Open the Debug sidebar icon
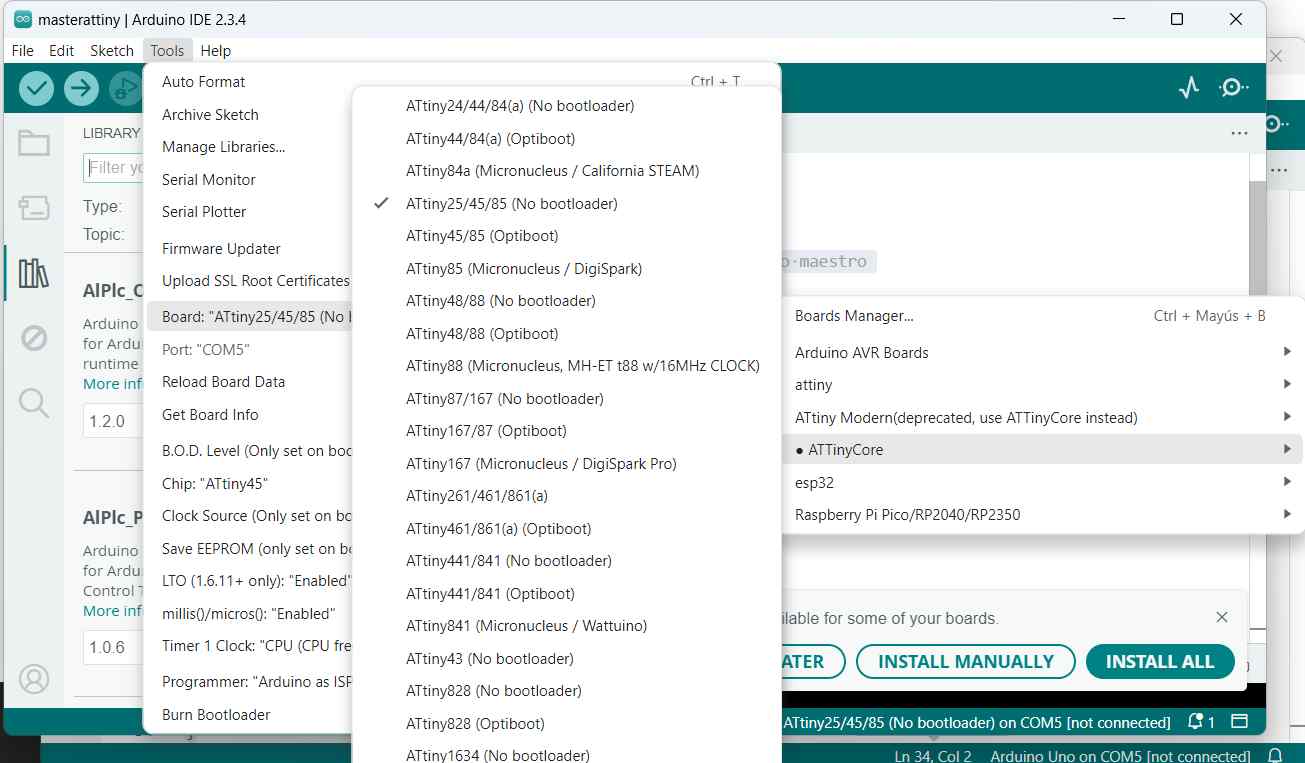This screenshot has height=763, width=1305. pos(34,338)
